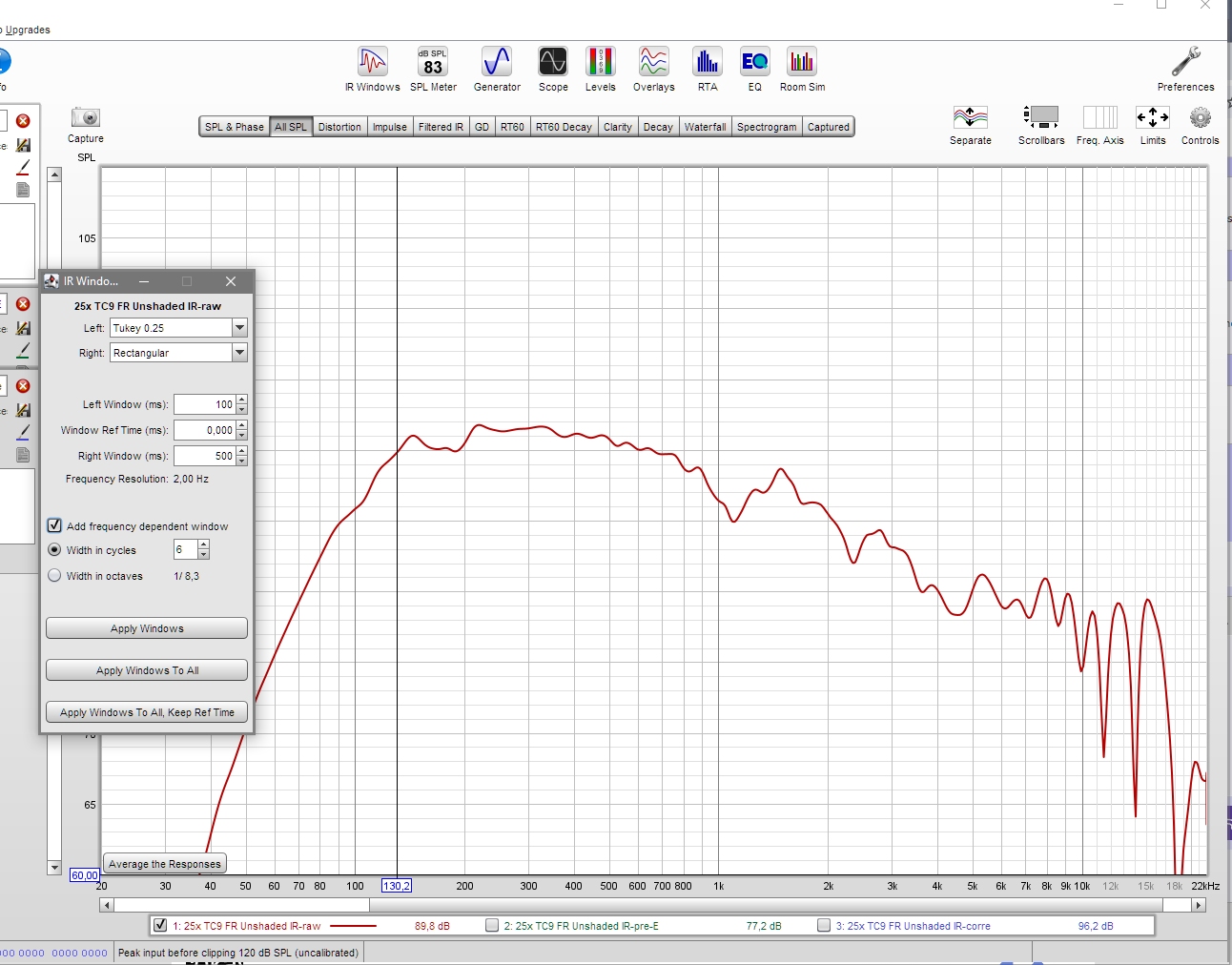This screenshot has height=965, width=1232.
Task: Switch to Distortion tab
Action: point(339,127)
